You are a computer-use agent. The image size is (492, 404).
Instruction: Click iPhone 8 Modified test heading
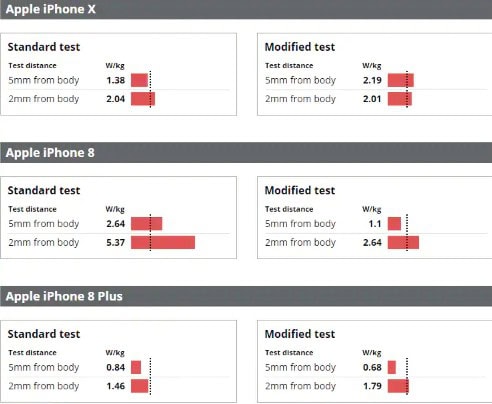(x=300, y=190)
